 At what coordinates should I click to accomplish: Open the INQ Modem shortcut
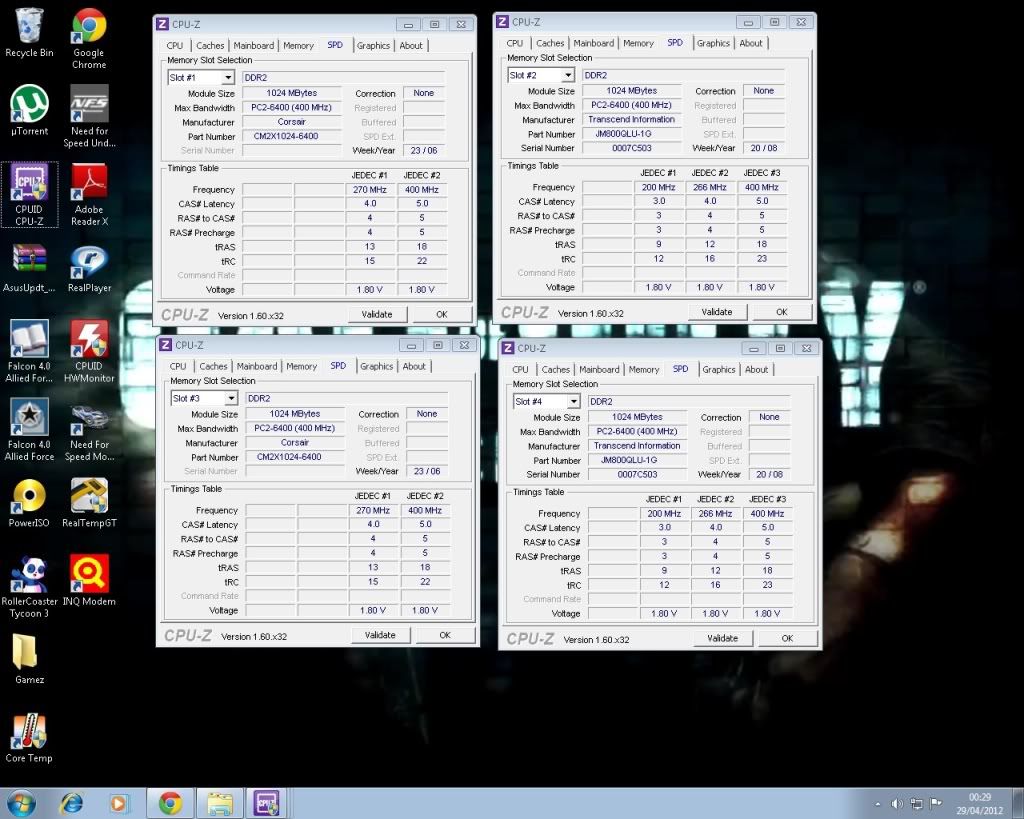tap(89, 581)
